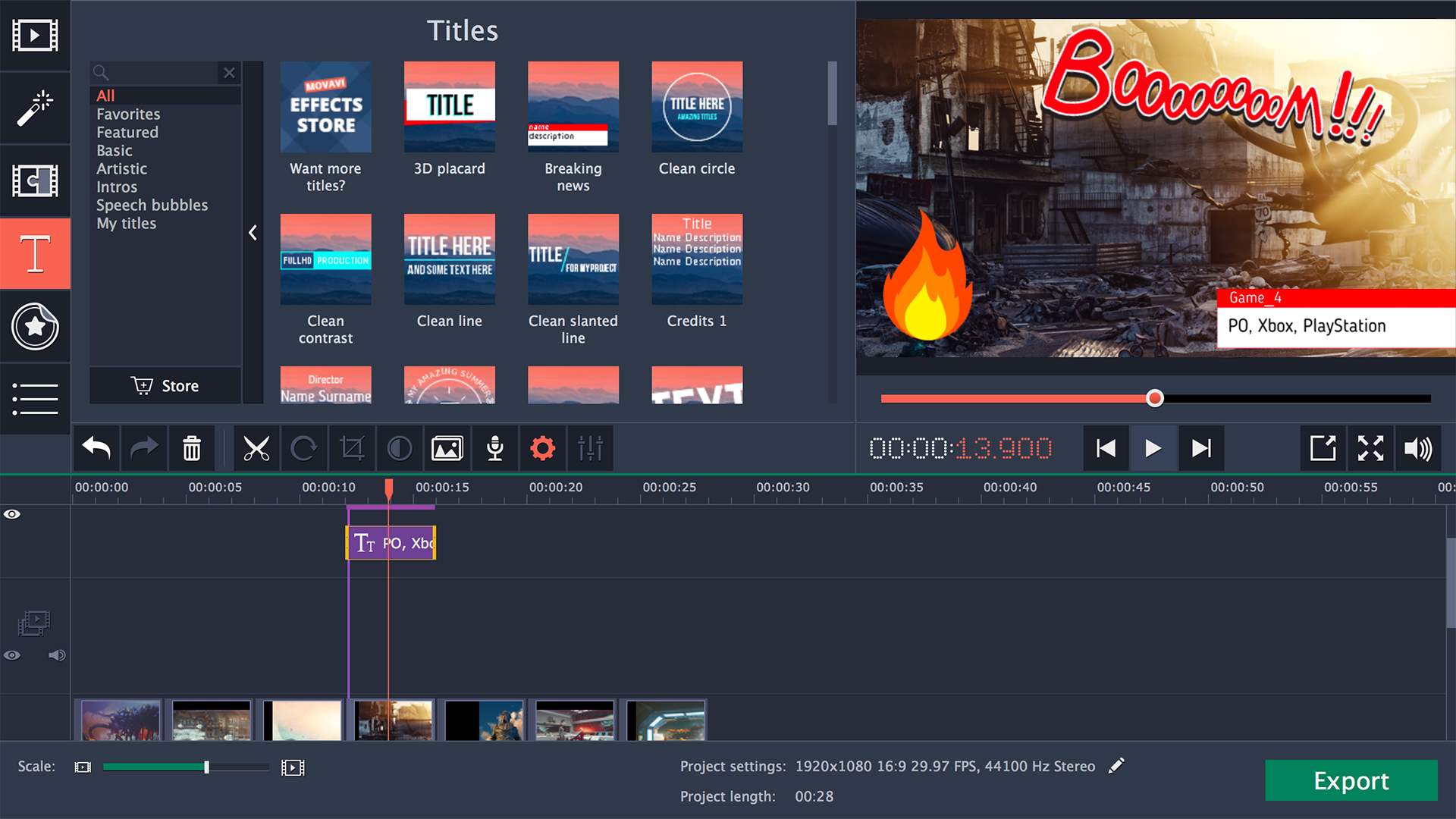Expand the Featured titles category
Viewport: 1456px width, 819px height.
click(125, 132)
